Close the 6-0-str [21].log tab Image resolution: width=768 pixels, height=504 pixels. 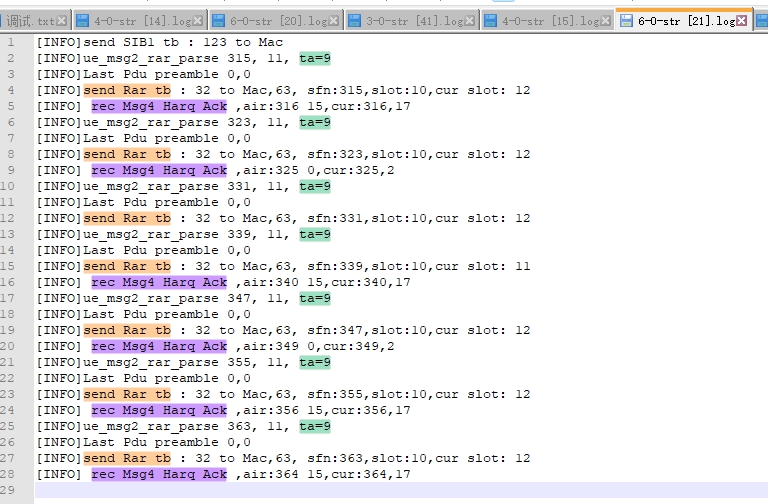741,21
